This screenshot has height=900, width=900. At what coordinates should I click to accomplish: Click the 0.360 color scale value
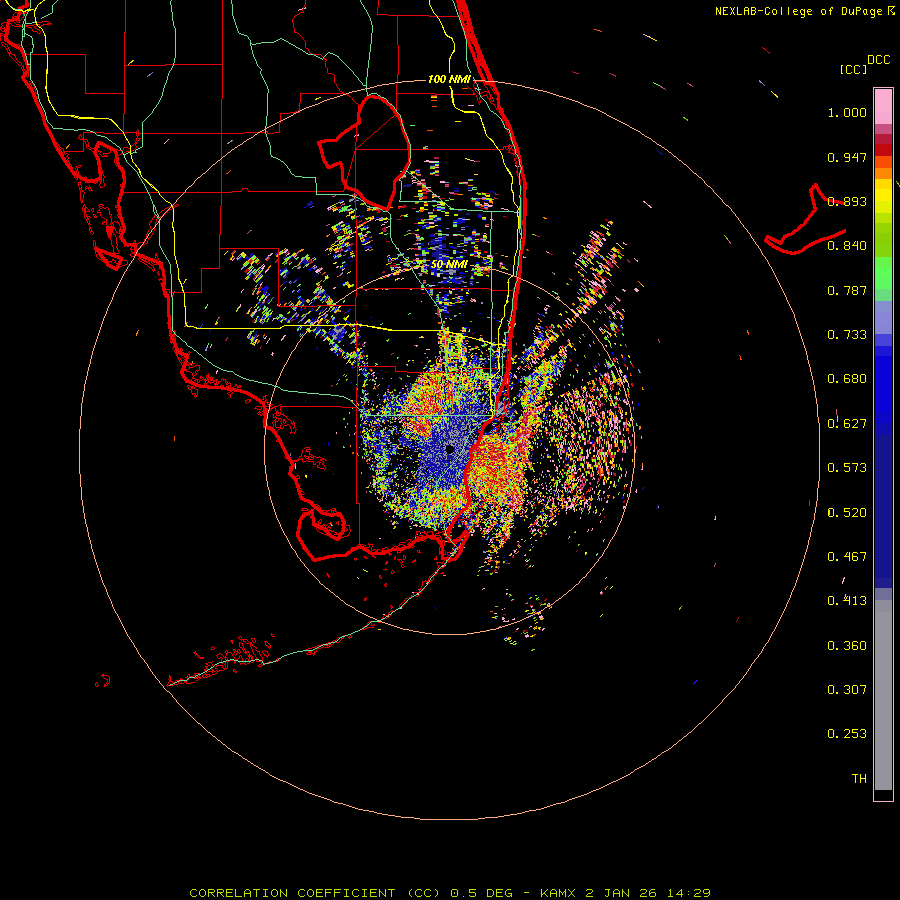coord(847,646)
